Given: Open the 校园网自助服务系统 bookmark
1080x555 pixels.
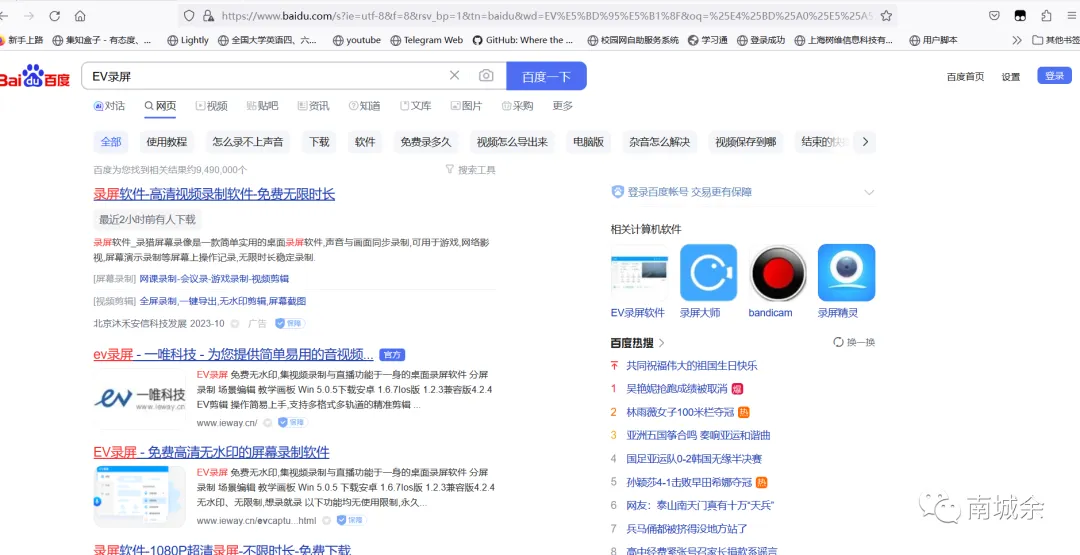Looking at the screenshot, I should click(634, 40).
